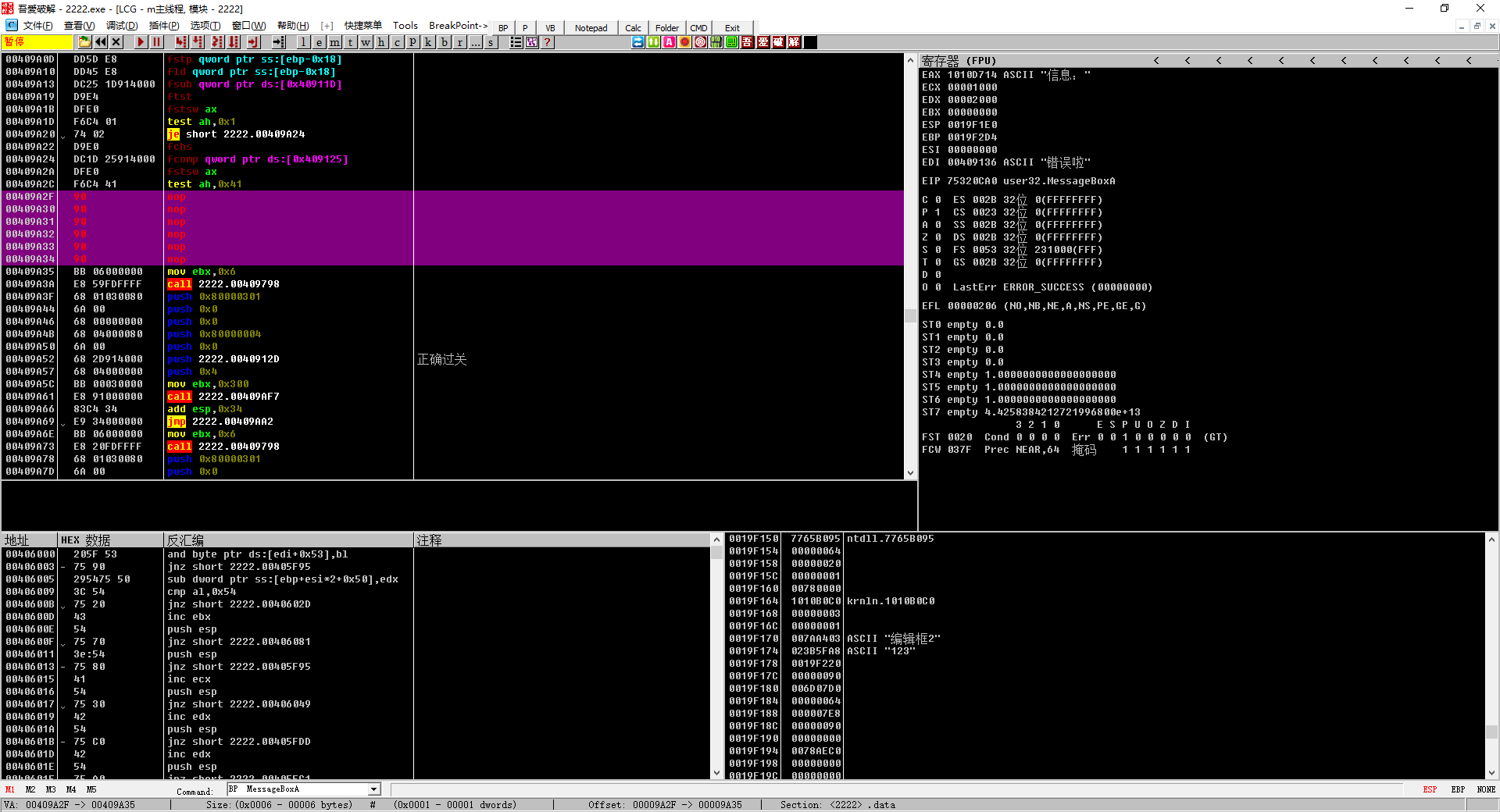Click the 反汇编 column header

tap(288, 540)
